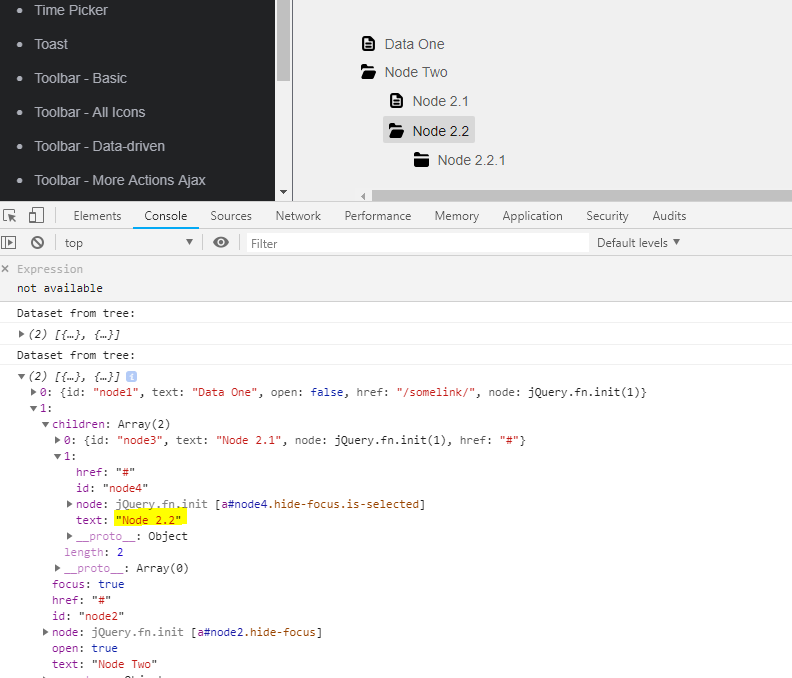Open the Toast sidebar link
The height and width of the screenshot is (678, 792).
(x=51, y=44)
